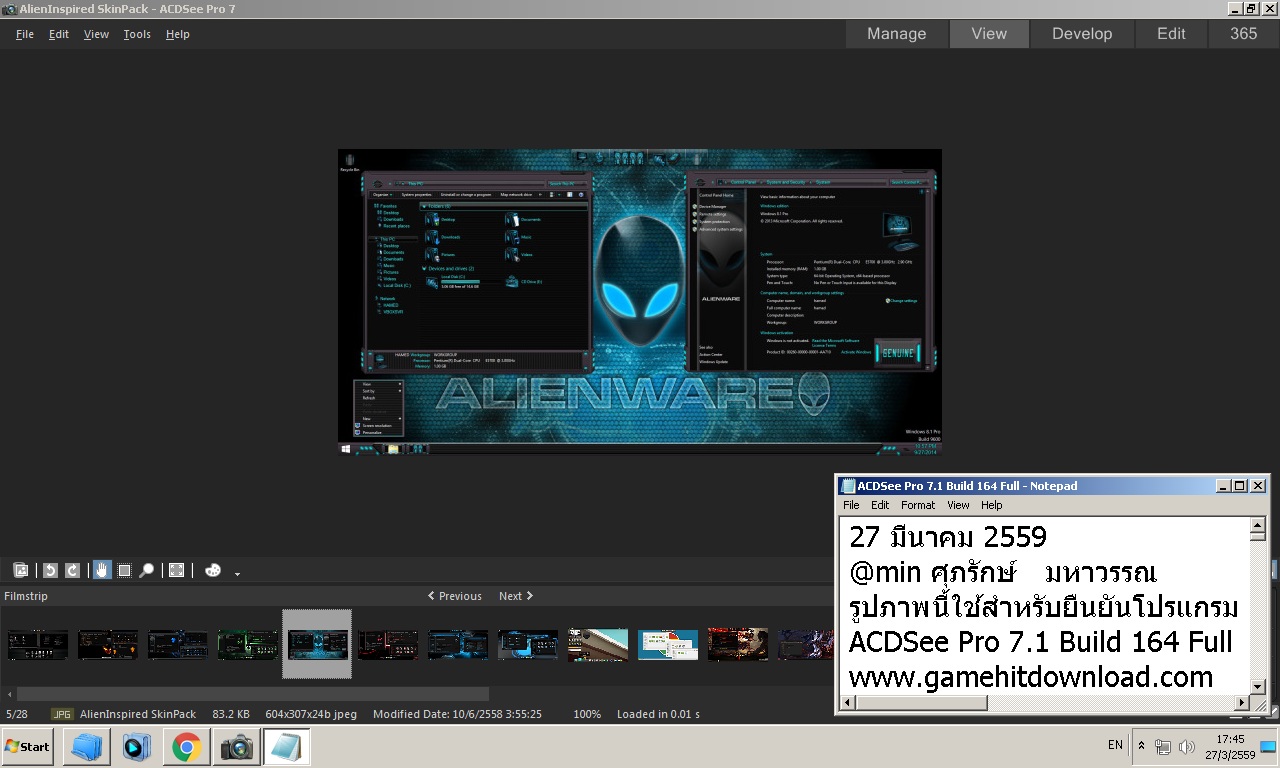The height and width of the screenshot is (768, 1280).
Task: Click the 100% zoom level in status bar
Action: [587, 715]
